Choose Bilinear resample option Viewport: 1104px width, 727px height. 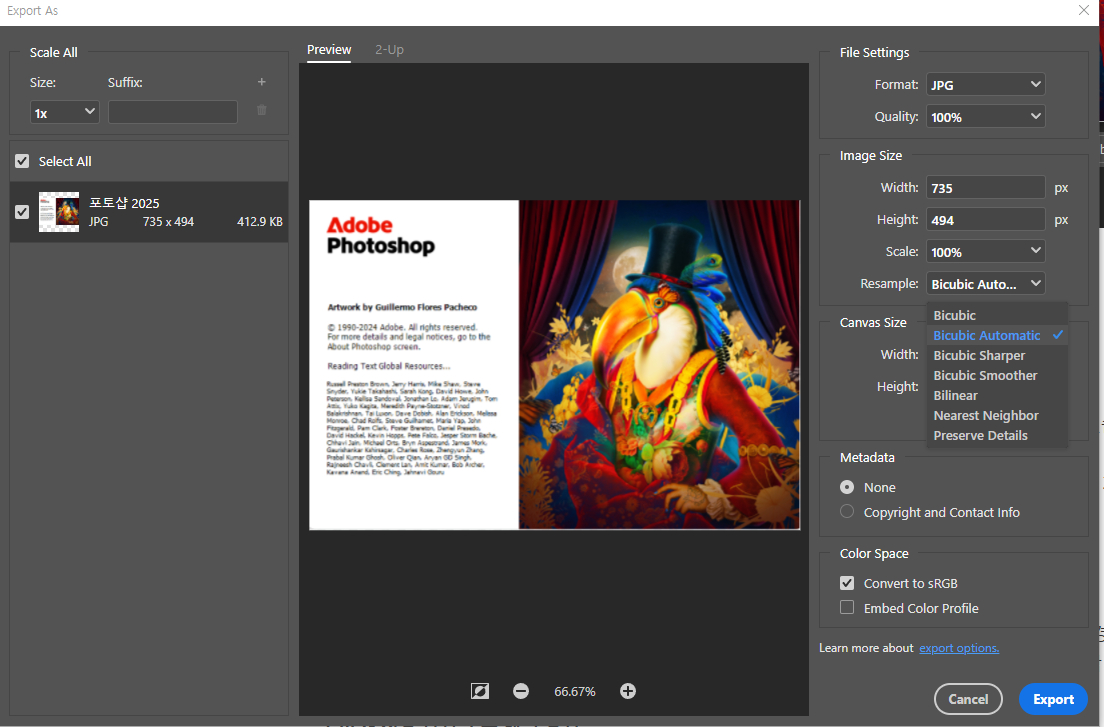tap(997, 396)
